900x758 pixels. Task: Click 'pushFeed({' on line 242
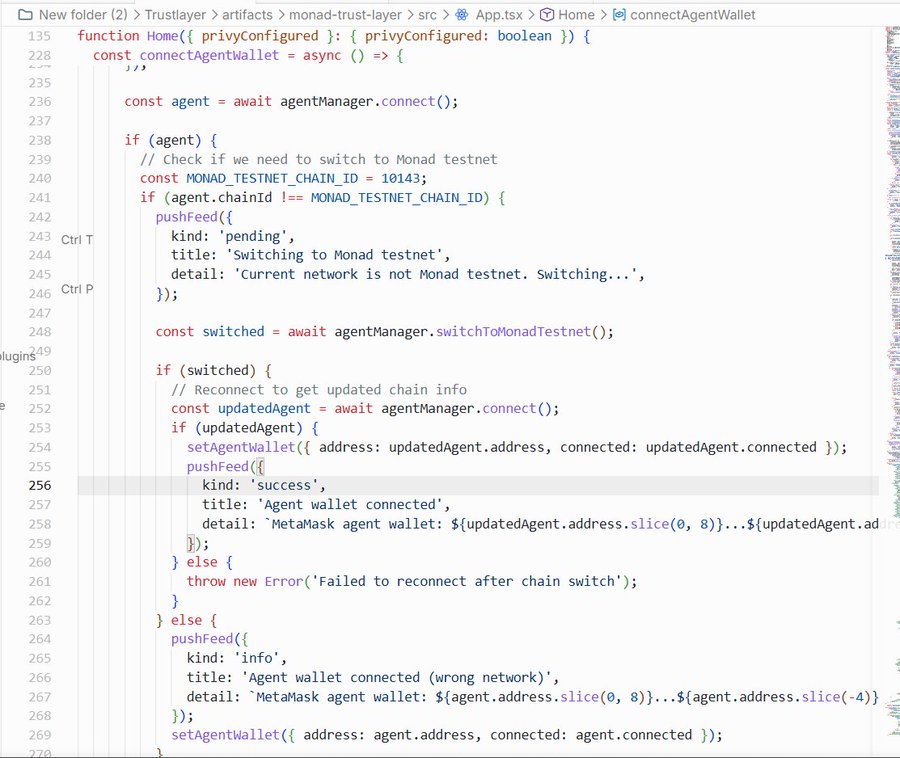(194, 217)
